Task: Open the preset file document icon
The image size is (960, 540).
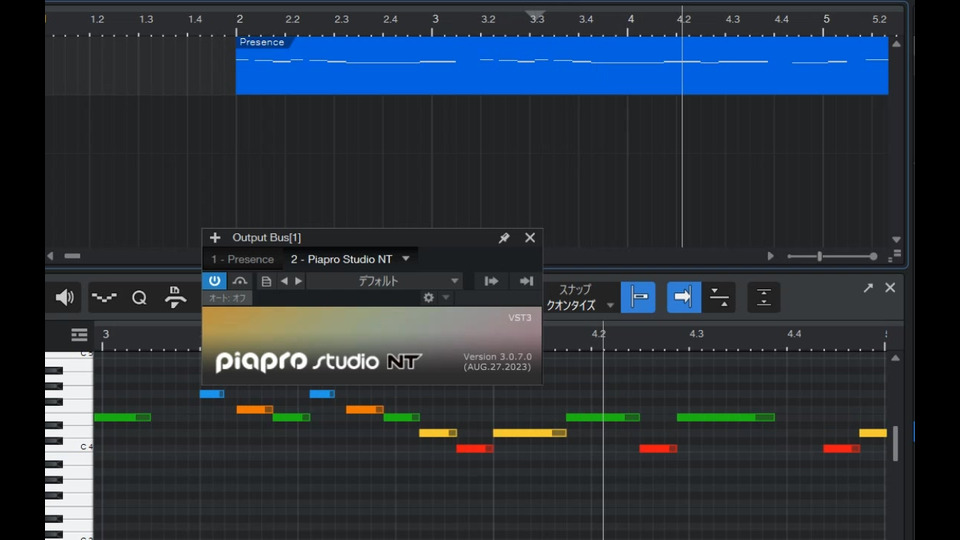Action: 266,281
